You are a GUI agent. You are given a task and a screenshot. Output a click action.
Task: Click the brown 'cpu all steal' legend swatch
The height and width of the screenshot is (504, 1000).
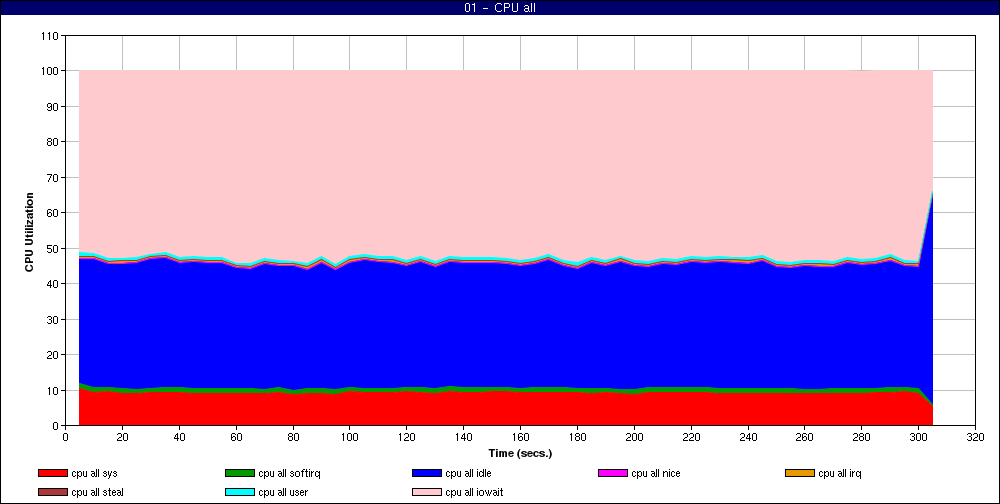[53, 493]
